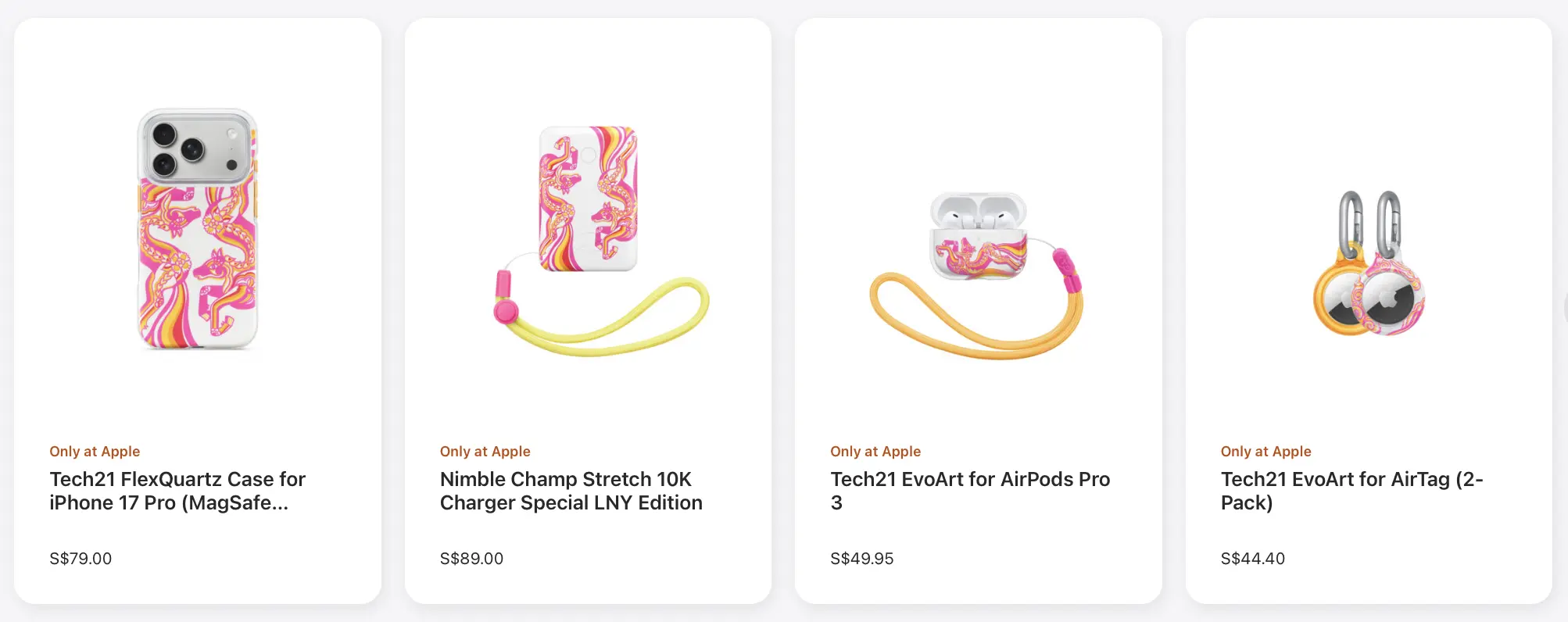Open Tech21 FlexQuartz Case for iPhone 17 Pro link
The height and width of the screenshot is (622, 1568).
(177, 491)
